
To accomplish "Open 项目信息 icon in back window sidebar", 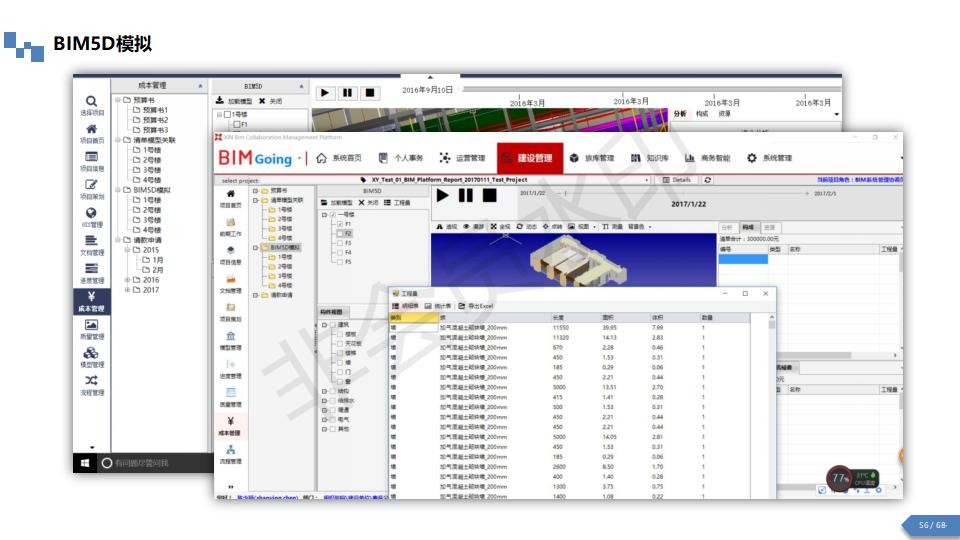I will (91, 157).
